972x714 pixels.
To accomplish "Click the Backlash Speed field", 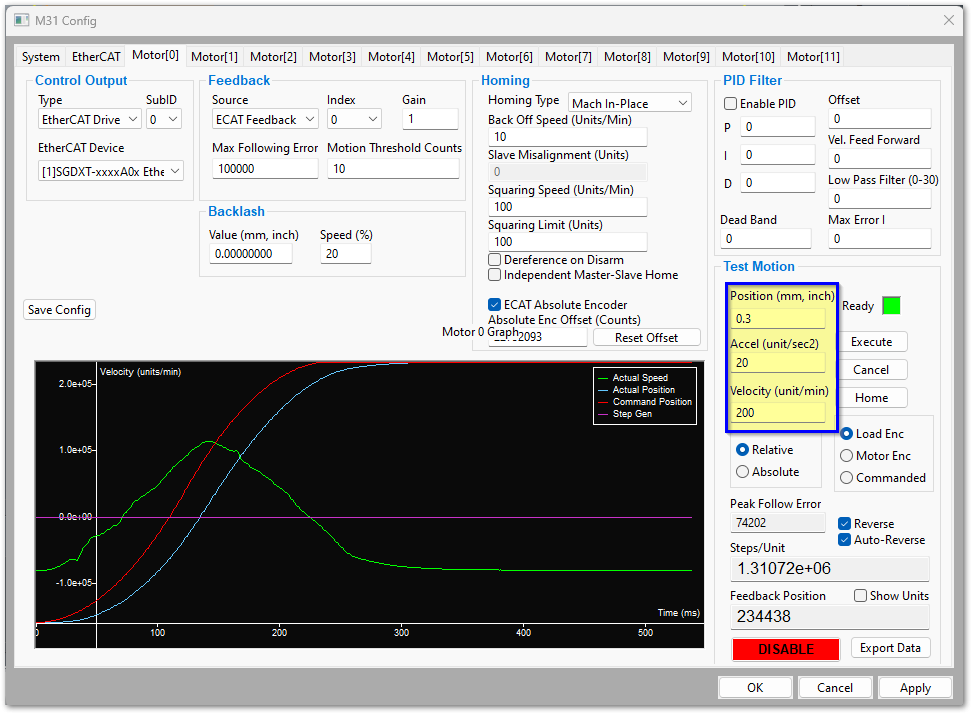I will click(346, 253).
